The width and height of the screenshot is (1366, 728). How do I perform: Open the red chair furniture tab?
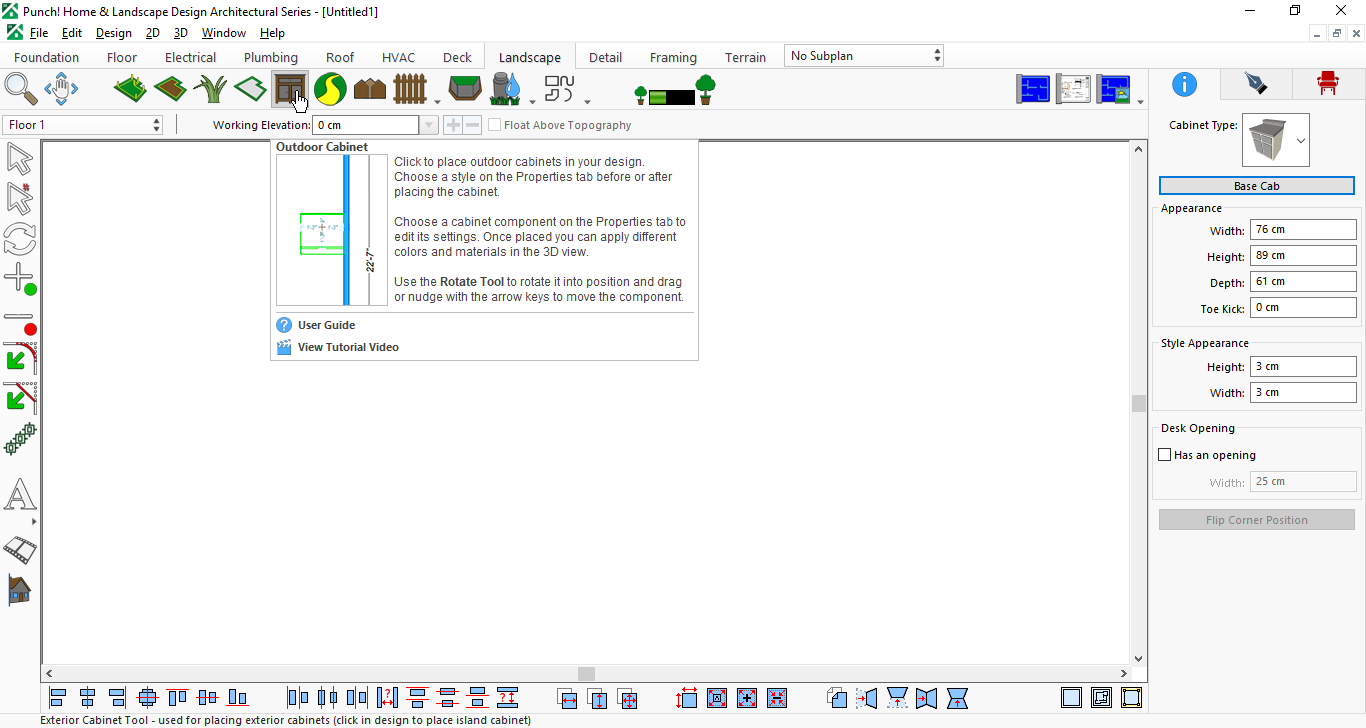pos(1327,84)
